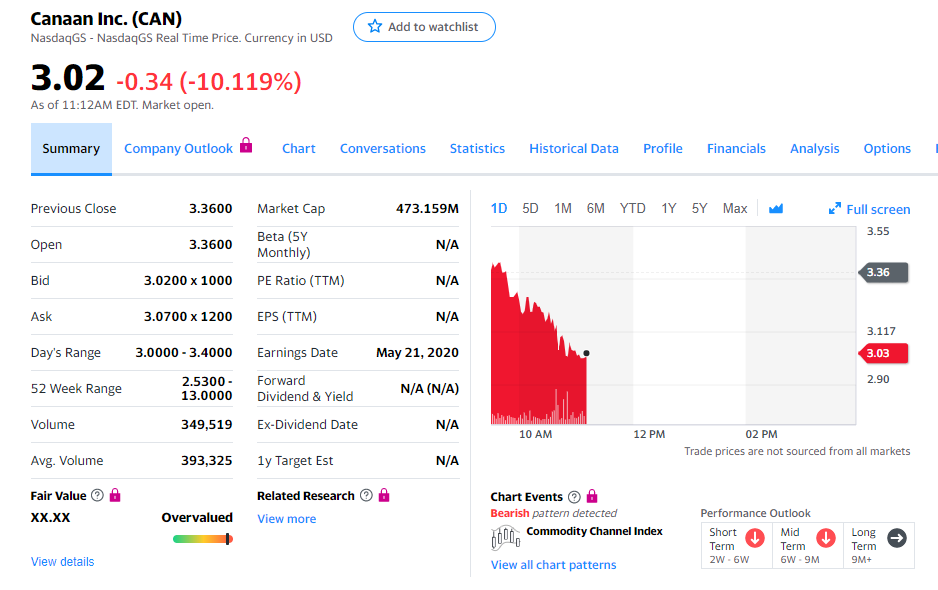Click the Fair Value gradient bar
Viewport: 938px width, 590px height.
[202, 539]
